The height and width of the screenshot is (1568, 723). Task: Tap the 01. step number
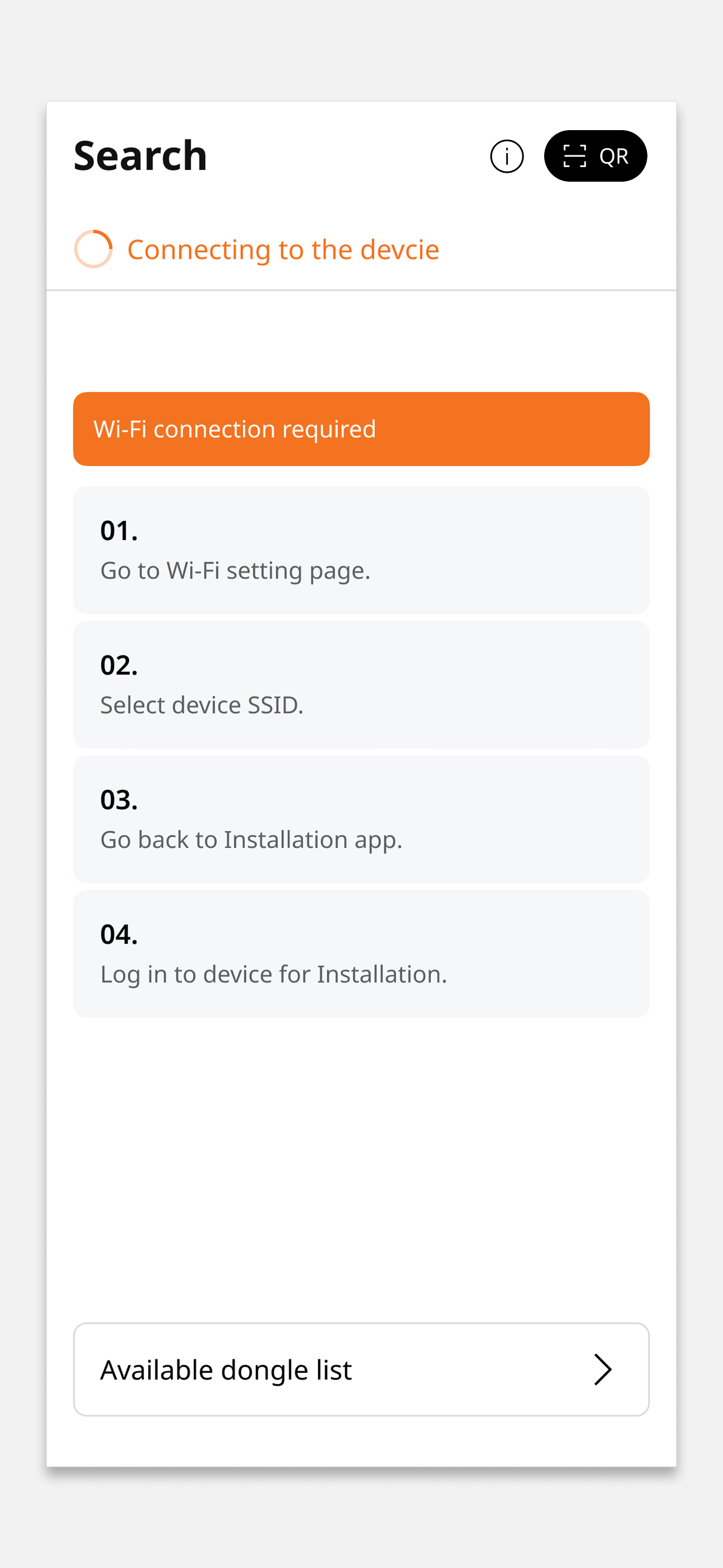(119, 531)
